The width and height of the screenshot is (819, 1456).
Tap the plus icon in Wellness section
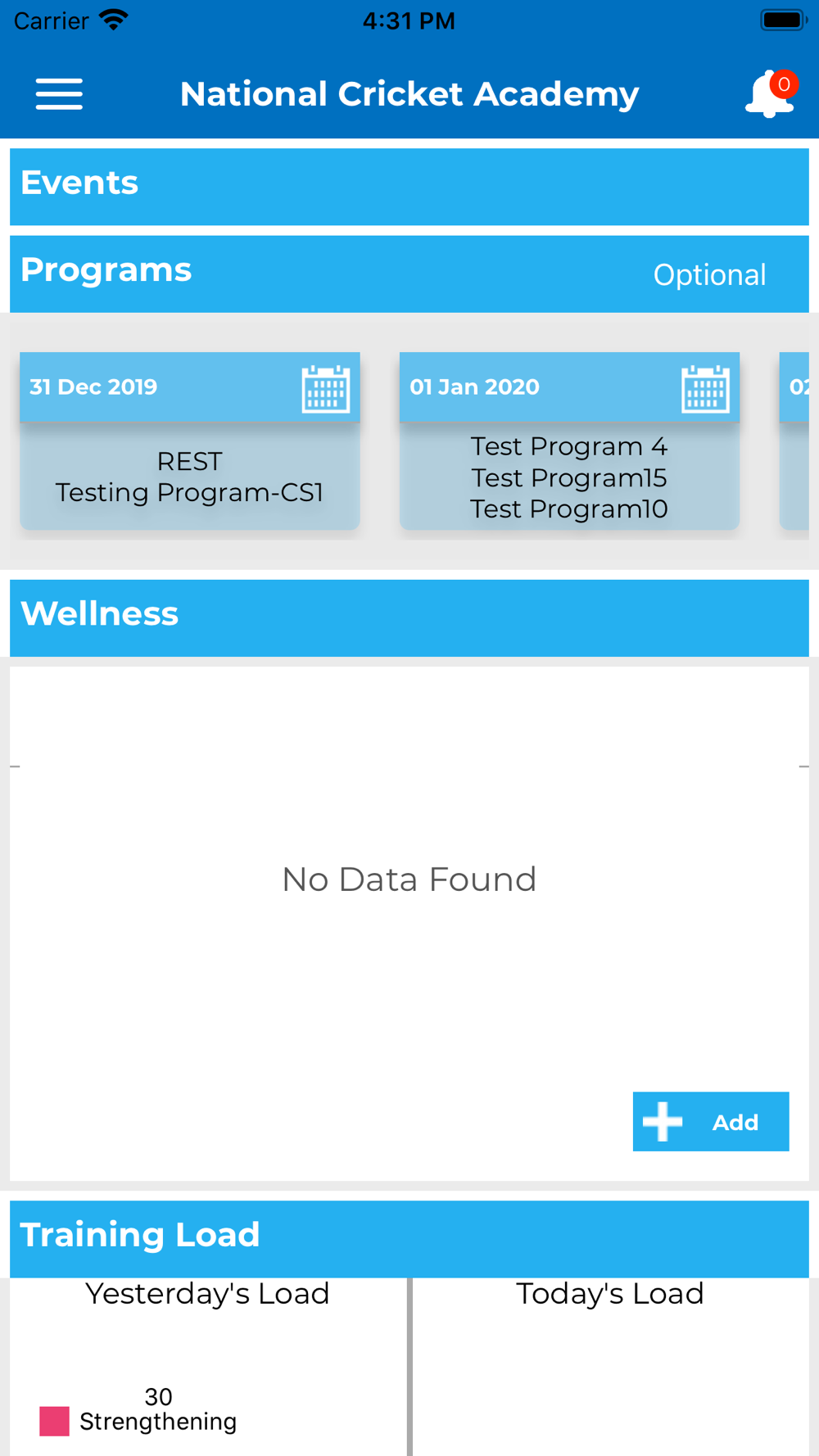663,1122
